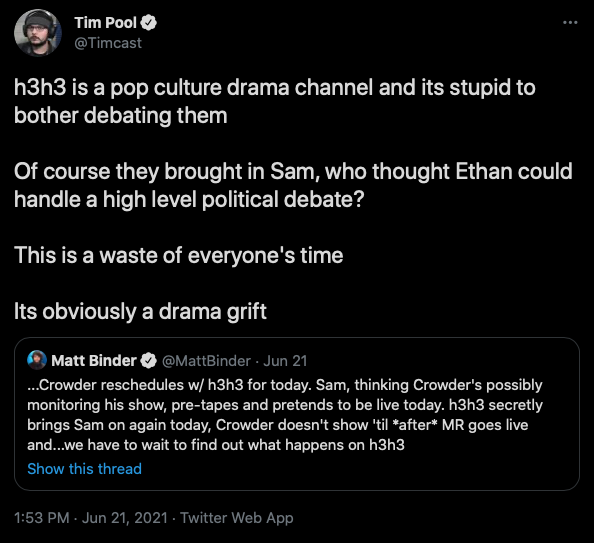Click the @MattBinder handle
Screen dimensions: 594x543
pyautogui.click(x=206, y=361)
